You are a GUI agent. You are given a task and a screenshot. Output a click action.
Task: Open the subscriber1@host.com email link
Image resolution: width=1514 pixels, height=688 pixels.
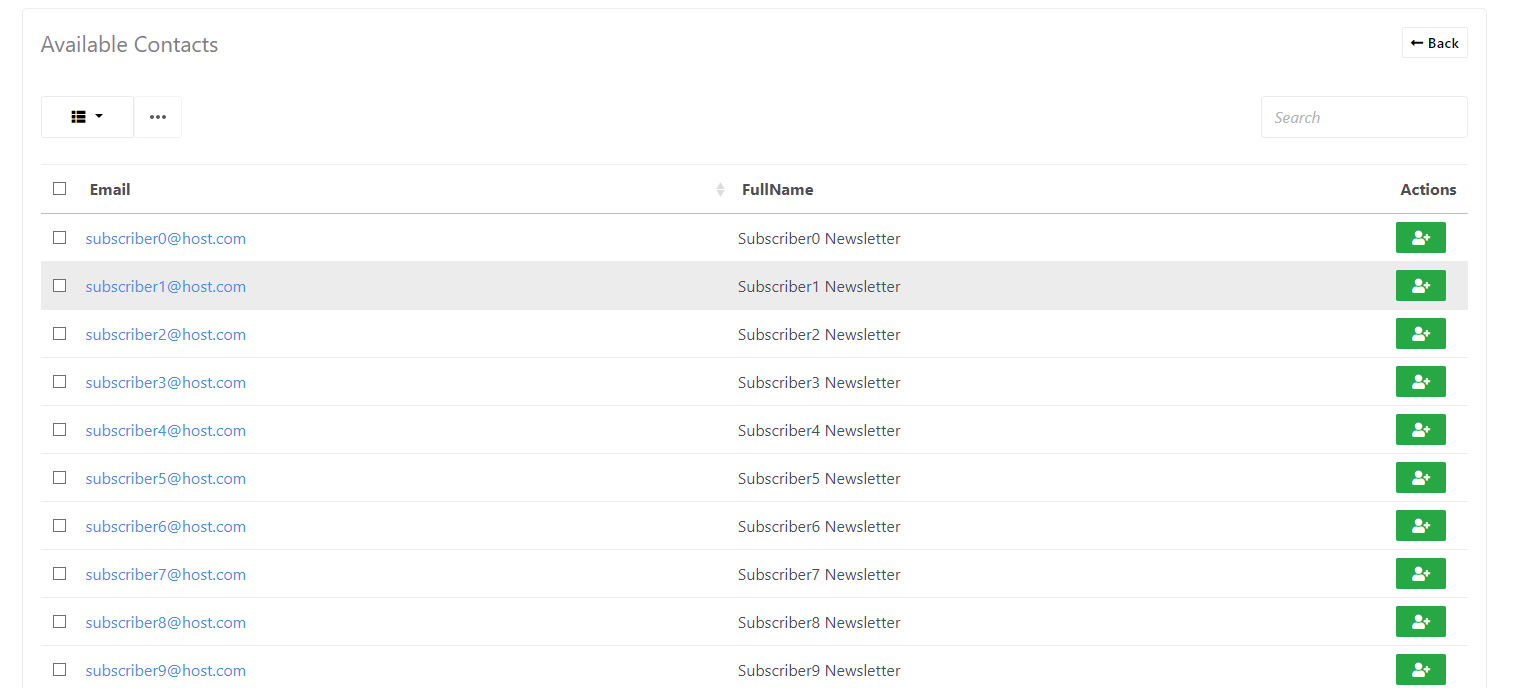point(166,287)
